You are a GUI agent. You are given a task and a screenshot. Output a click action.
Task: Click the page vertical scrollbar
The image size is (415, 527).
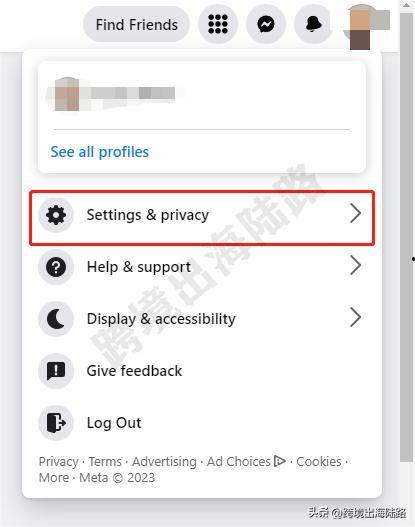(x=407, y=235)
